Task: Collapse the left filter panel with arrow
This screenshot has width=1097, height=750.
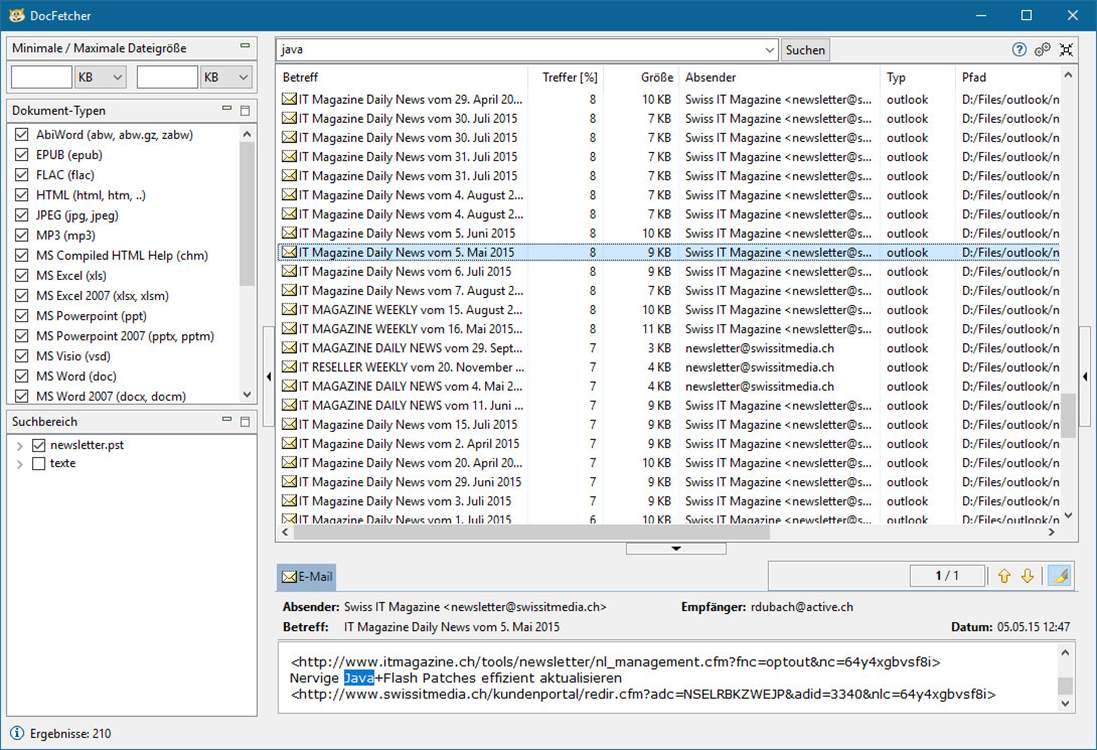Action: pyautogui.click(x=269, y=376)
